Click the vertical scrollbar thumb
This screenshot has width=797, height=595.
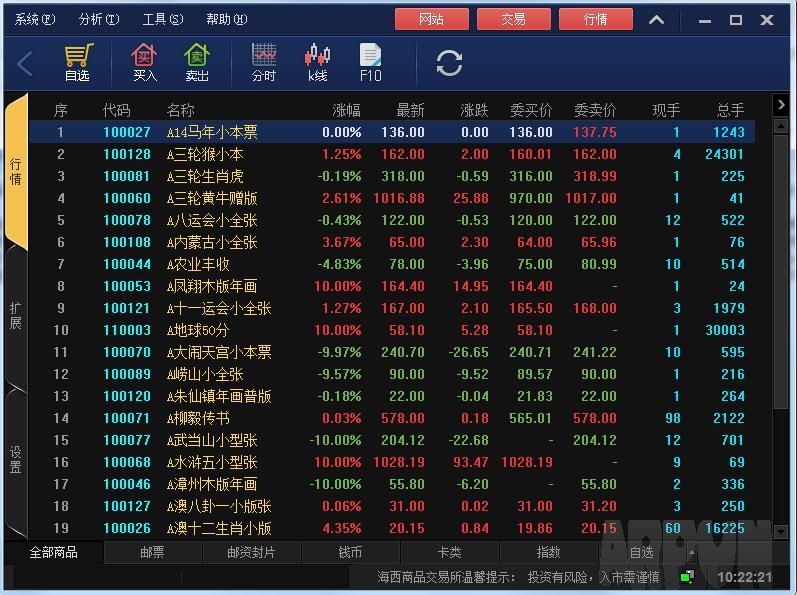(781, 270)
